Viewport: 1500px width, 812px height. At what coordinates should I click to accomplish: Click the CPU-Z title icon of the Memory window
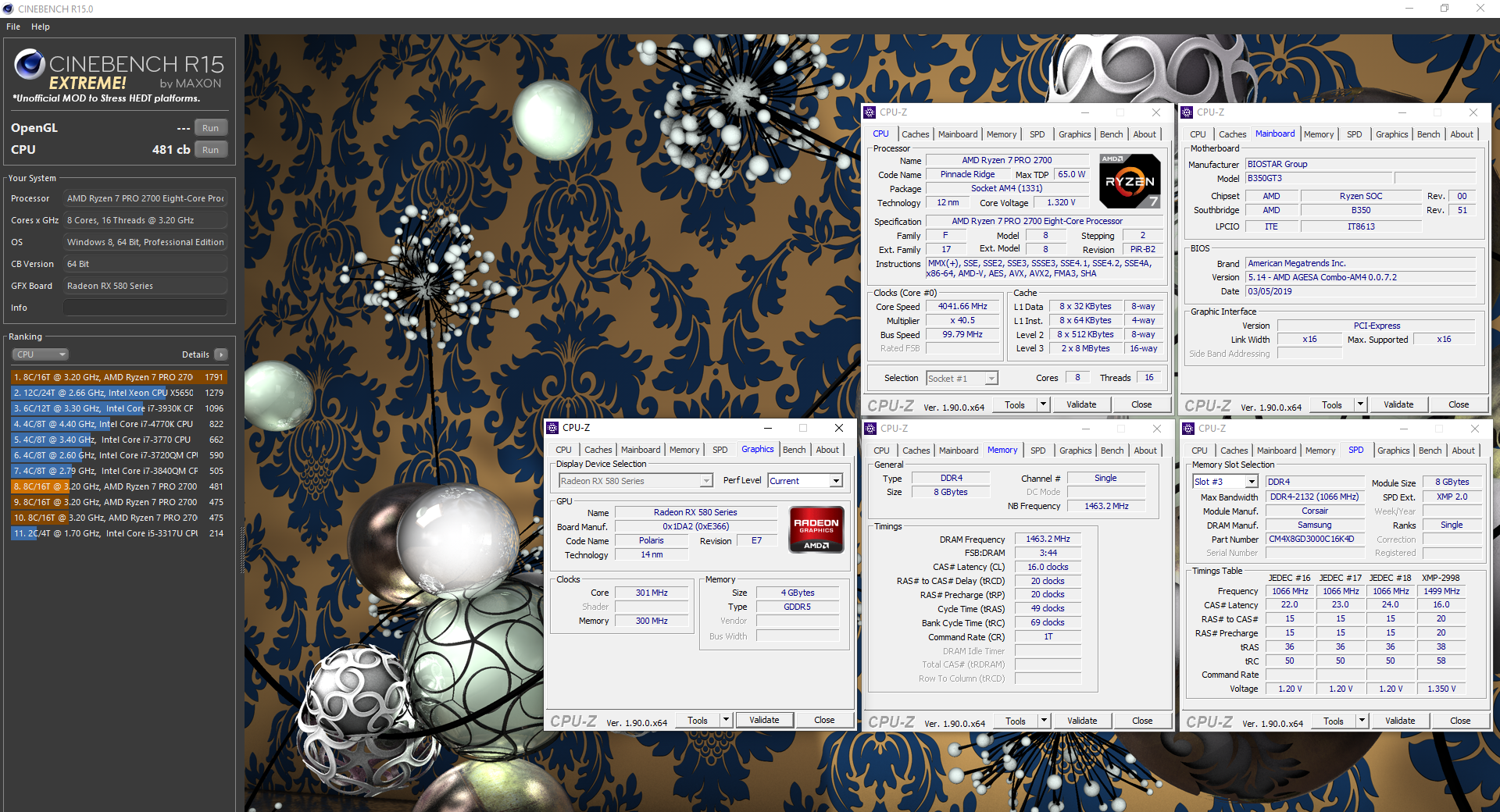point(870,429)
